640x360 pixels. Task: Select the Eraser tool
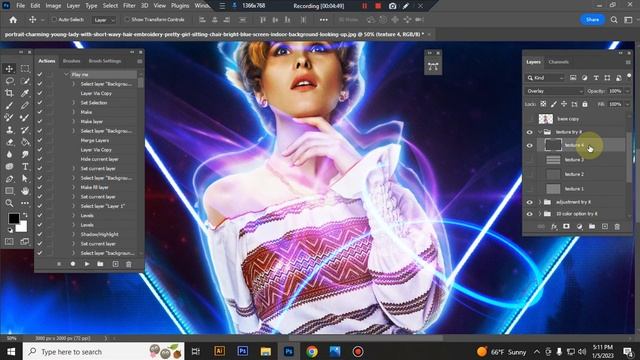[9, 142]
